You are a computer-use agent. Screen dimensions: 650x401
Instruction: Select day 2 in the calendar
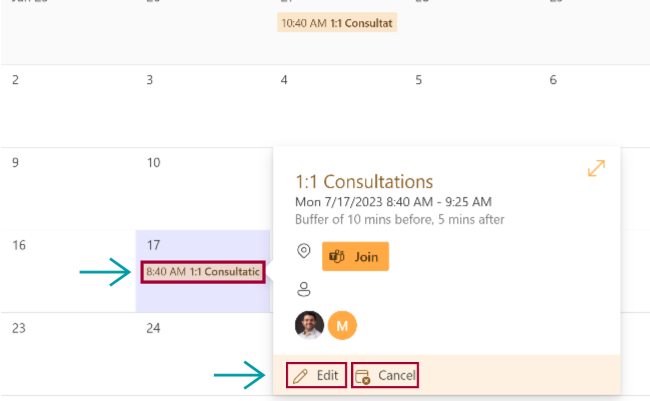(x=15, y=80)
